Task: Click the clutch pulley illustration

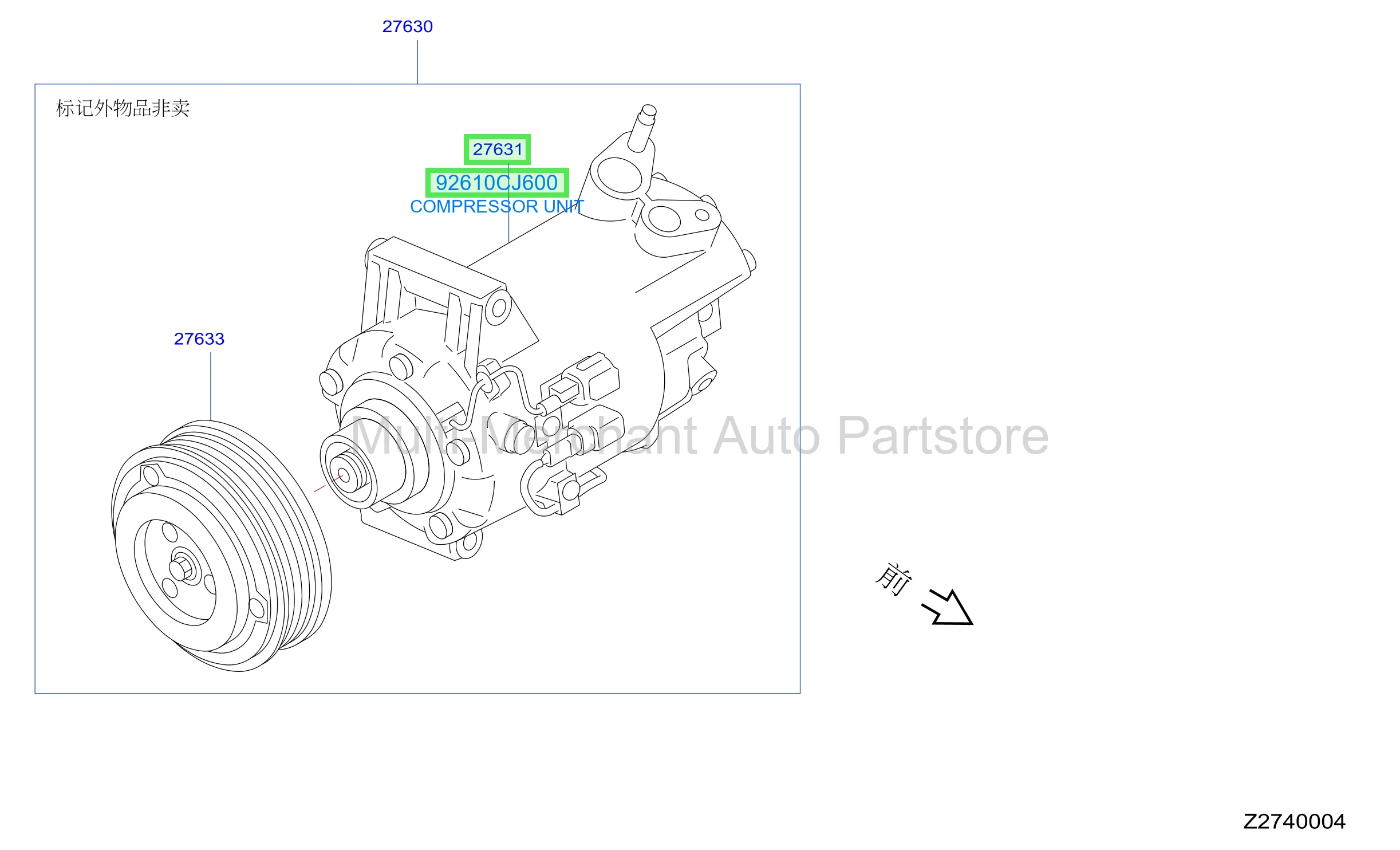Action: 221,546
